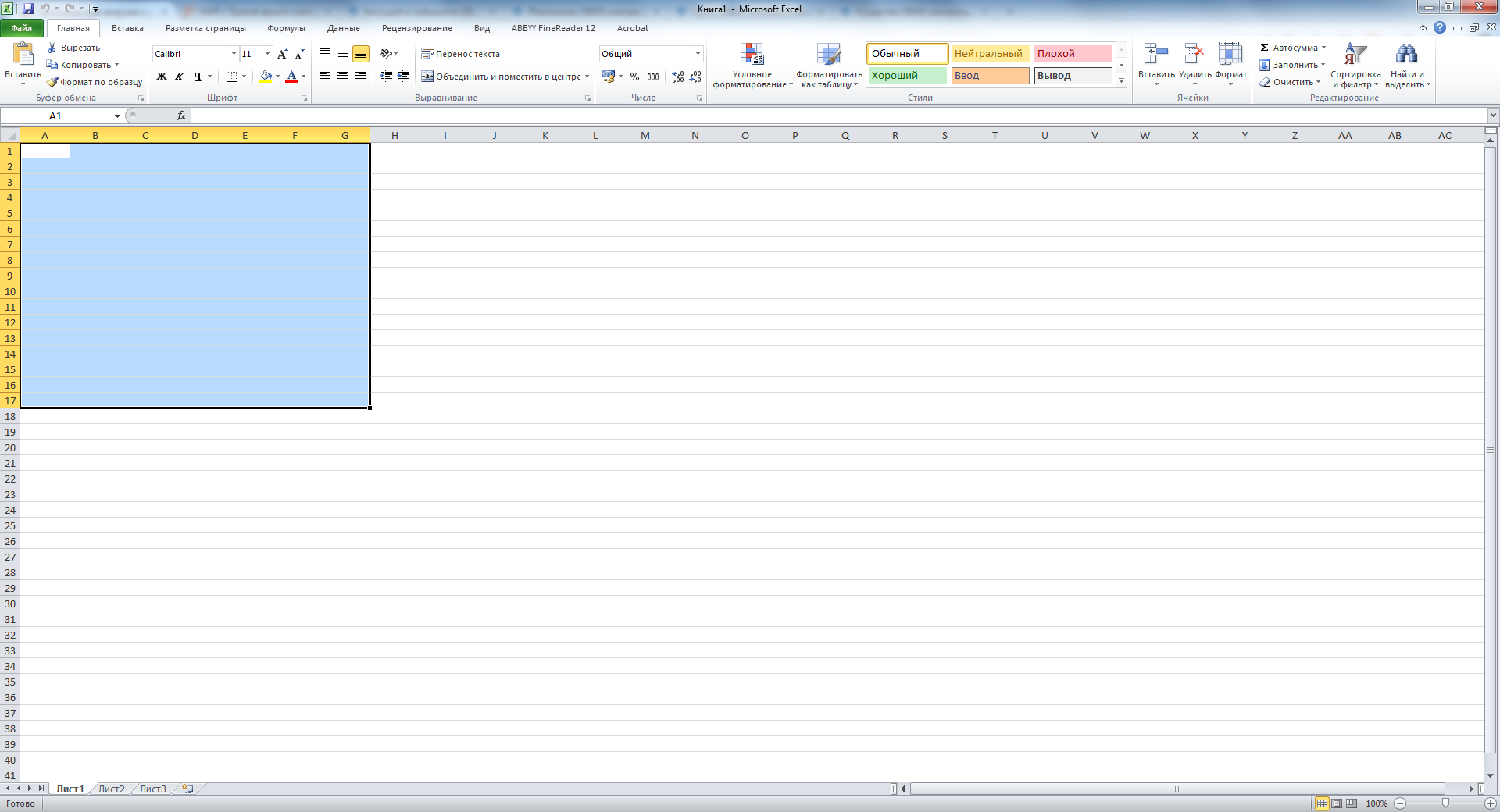Apply the thousands separator (000) format

click(x=653, y=77)
